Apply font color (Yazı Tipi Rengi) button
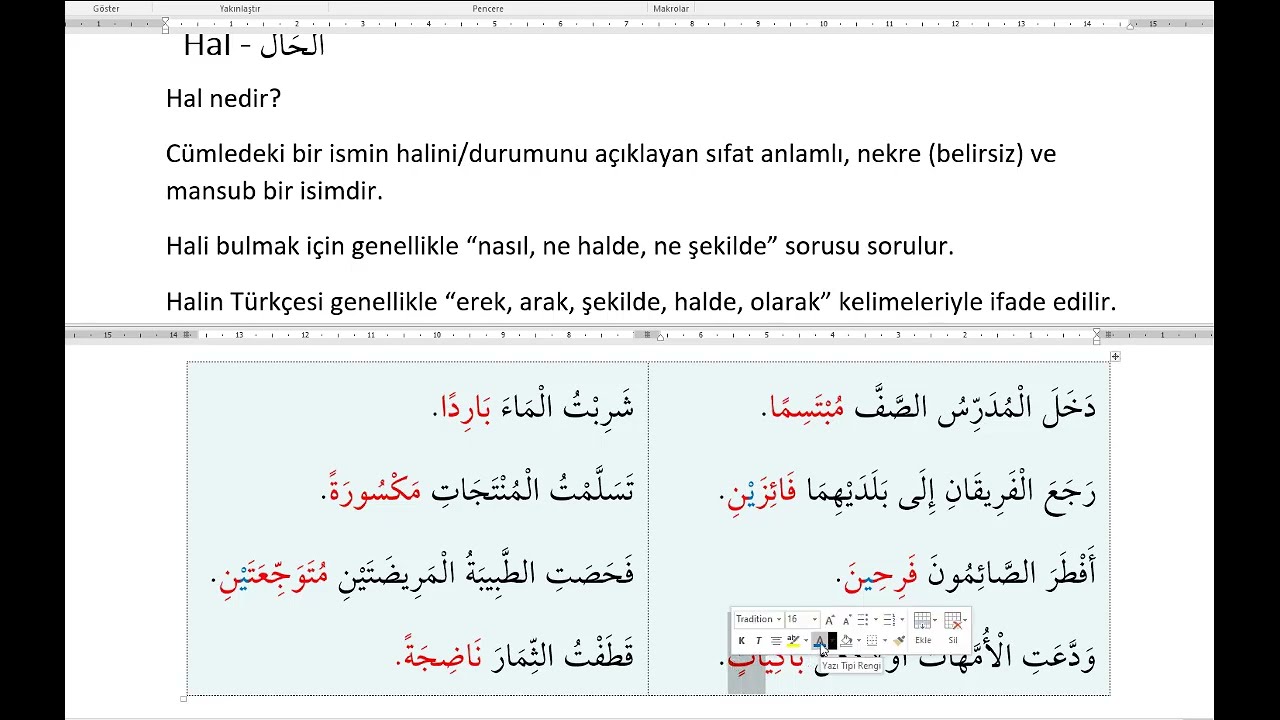The height and width of the screenshot is (720, 1280). click(820, 641)
